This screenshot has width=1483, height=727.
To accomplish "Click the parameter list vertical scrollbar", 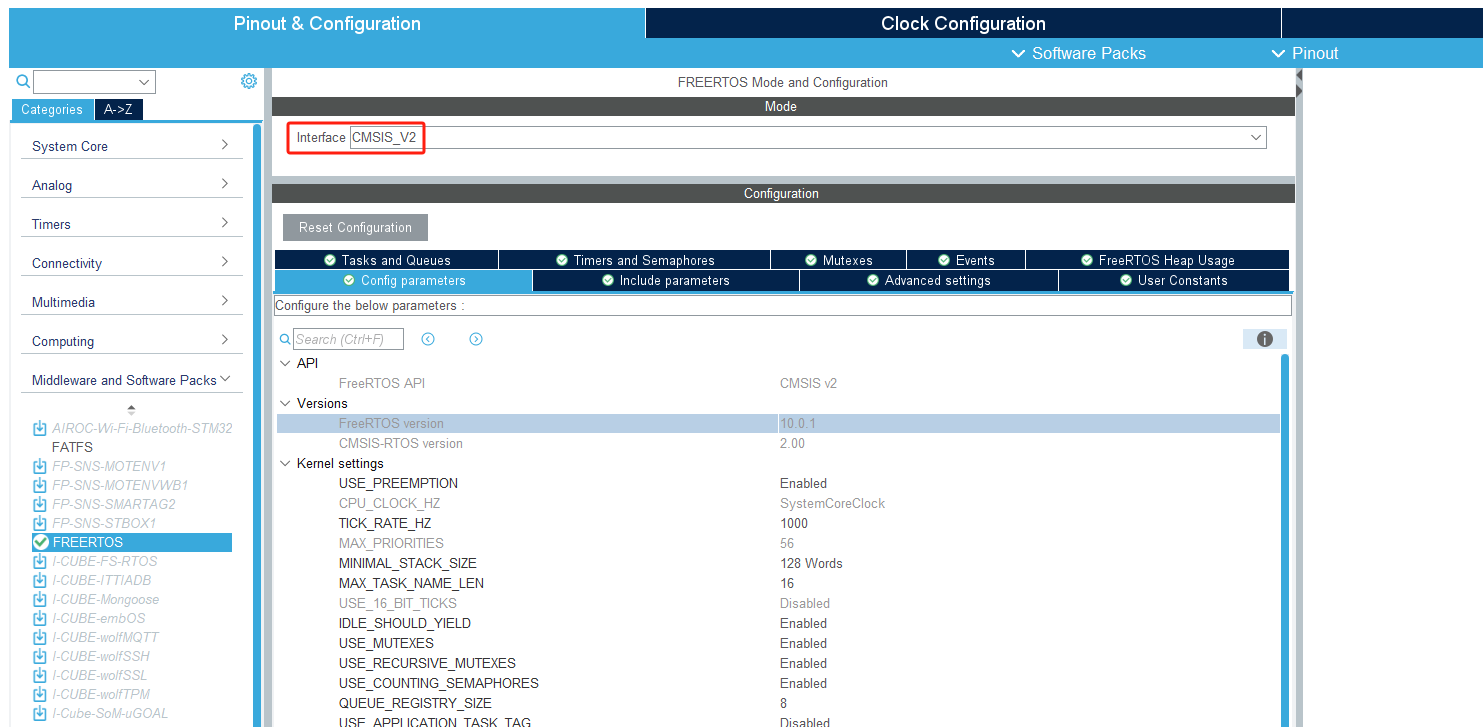I will [x=1285, y=540].
